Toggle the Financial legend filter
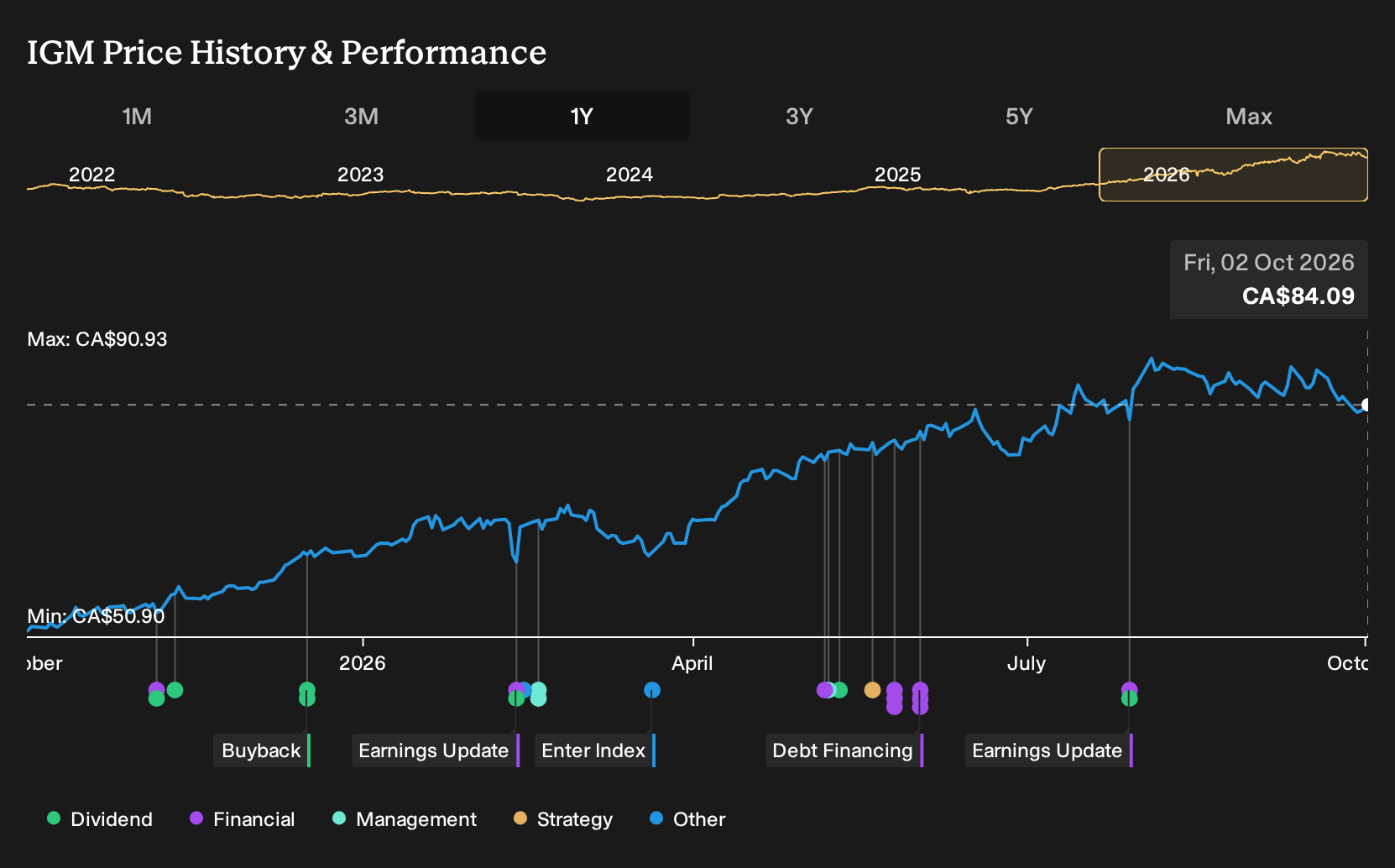This screenshot has width=1395, height=868. 243,819
